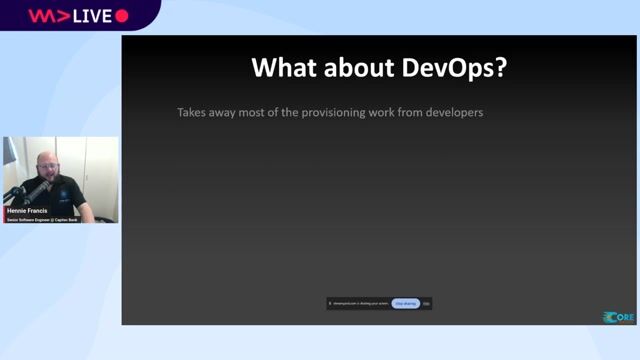Click the 'What about DevOps?' slide title
This screenshot has height=360, width=640.
pyautogui.click(x=379, y=67)
